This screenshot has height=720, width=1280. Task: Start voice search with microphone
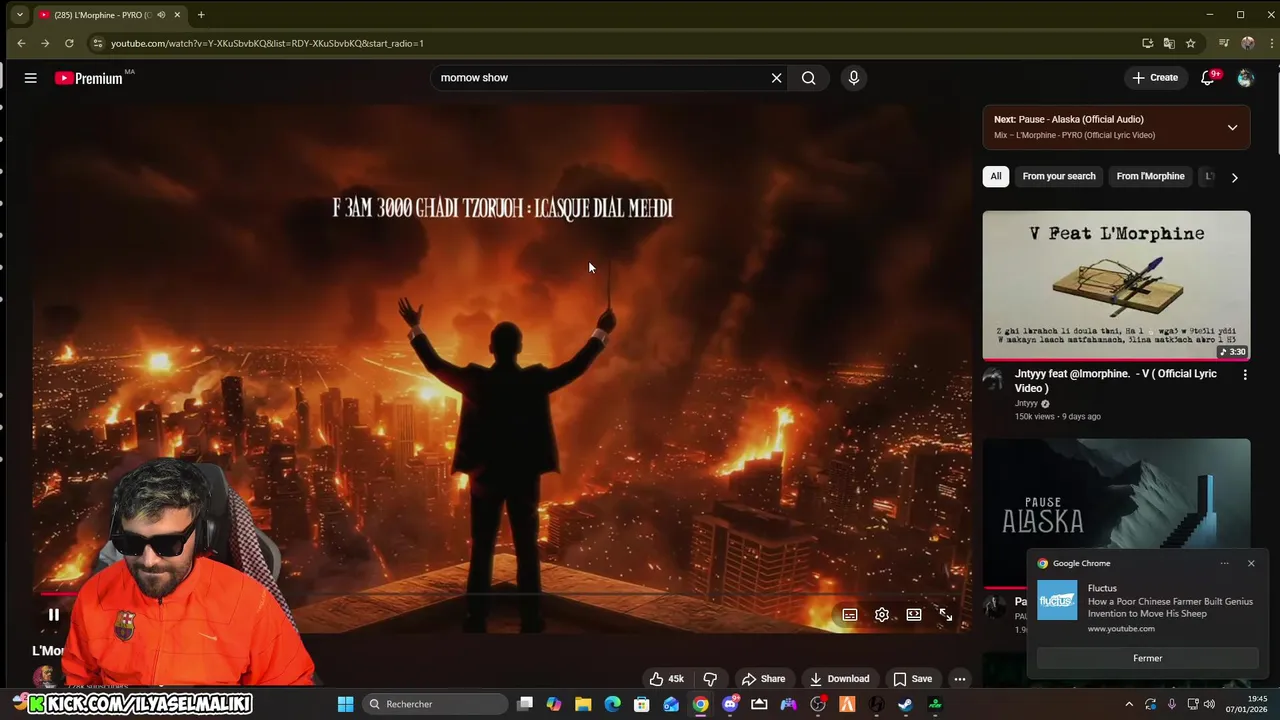click(x=853, y=78)
